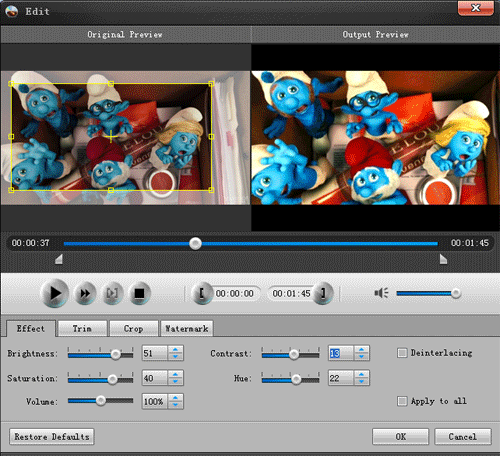Set trim end with right bracket button
500x456 pixels.
322,293
